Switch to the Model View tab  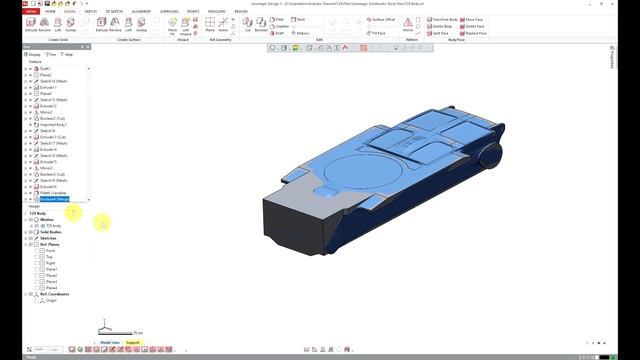tap(110, 342)
